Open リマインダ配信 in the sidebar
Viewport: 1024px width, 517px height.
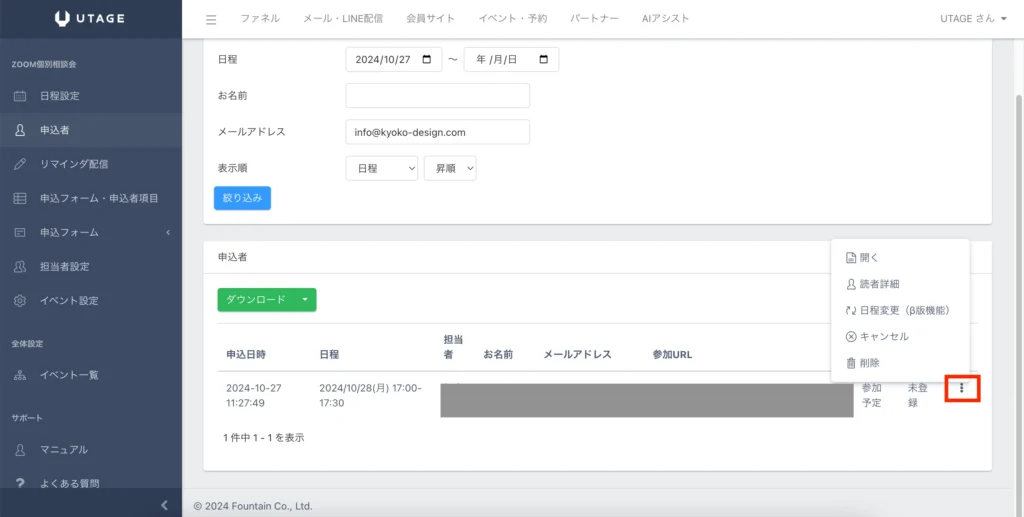coord(91,164)
